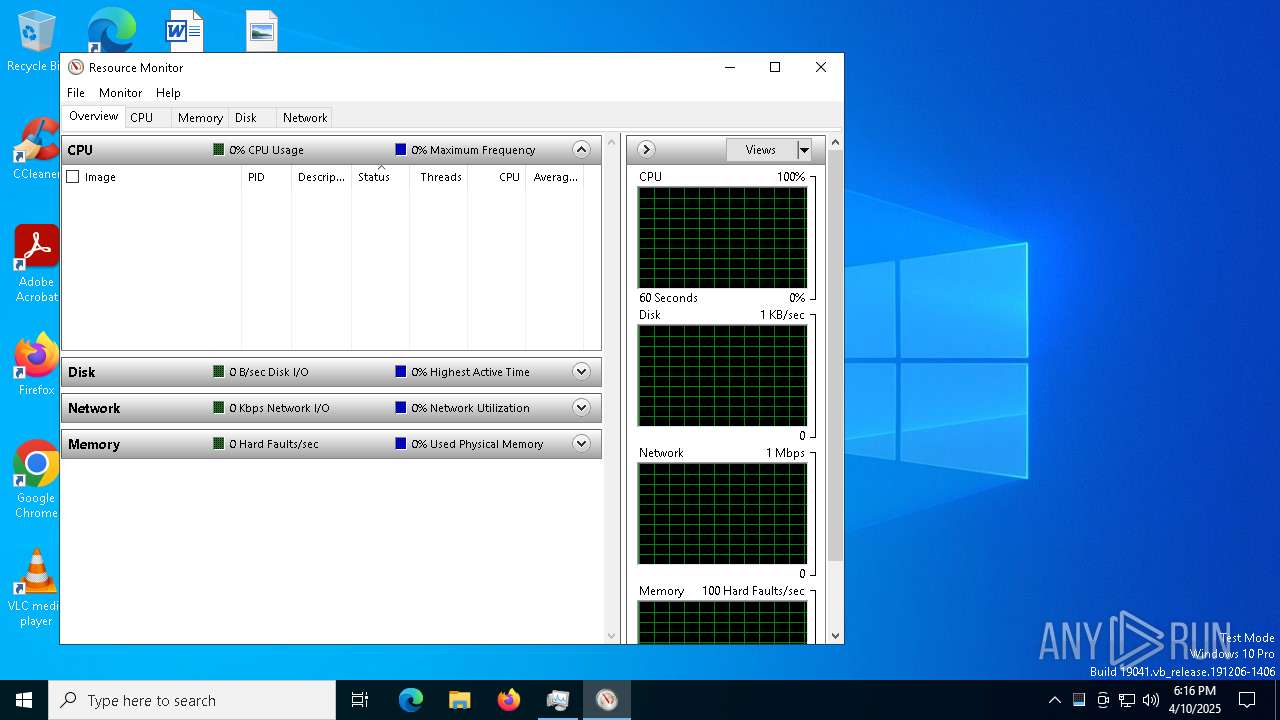Switch to the Memory tab

200,118
